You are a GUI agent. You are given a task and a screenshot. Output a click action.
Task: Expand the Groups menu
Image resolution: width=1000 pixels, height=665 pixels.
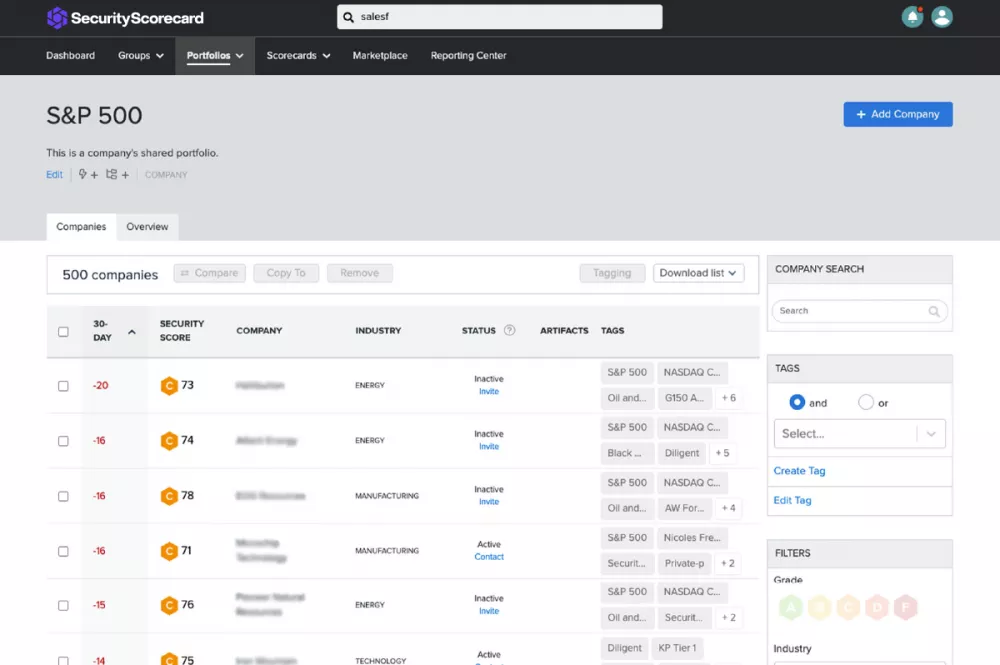pos(140,55)
